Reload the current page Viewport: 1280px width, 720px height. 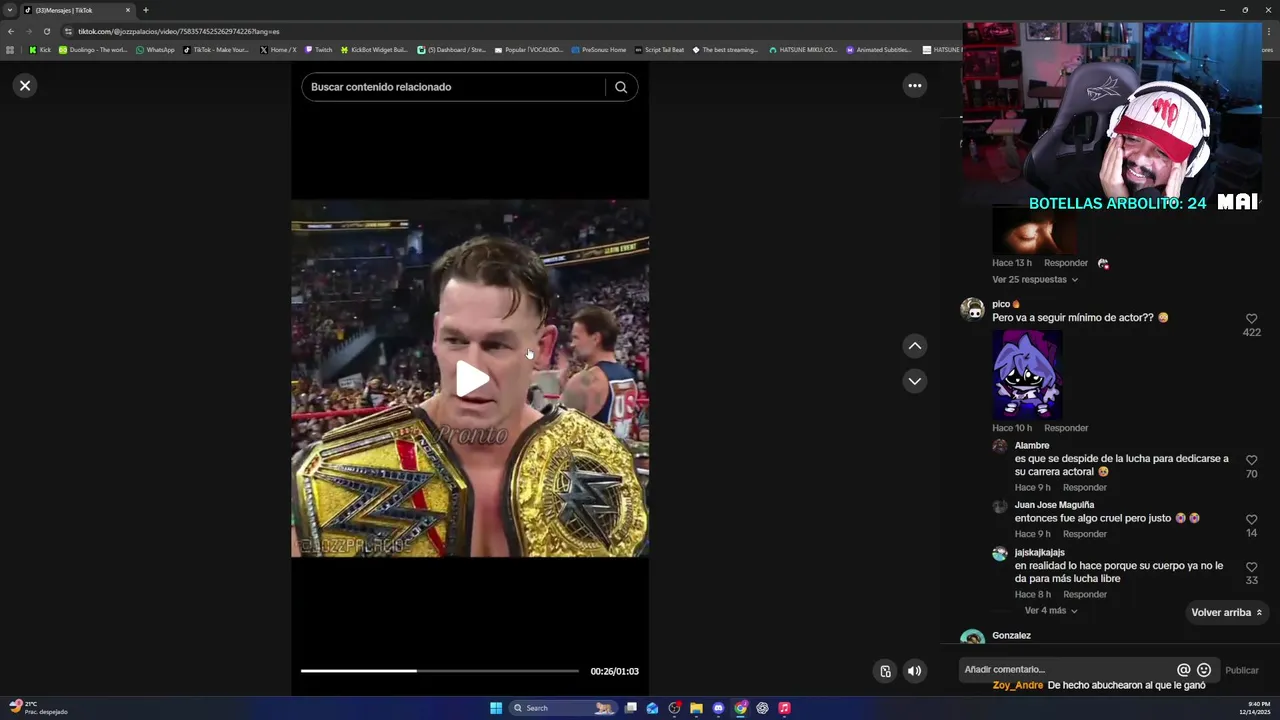[46, 31]
